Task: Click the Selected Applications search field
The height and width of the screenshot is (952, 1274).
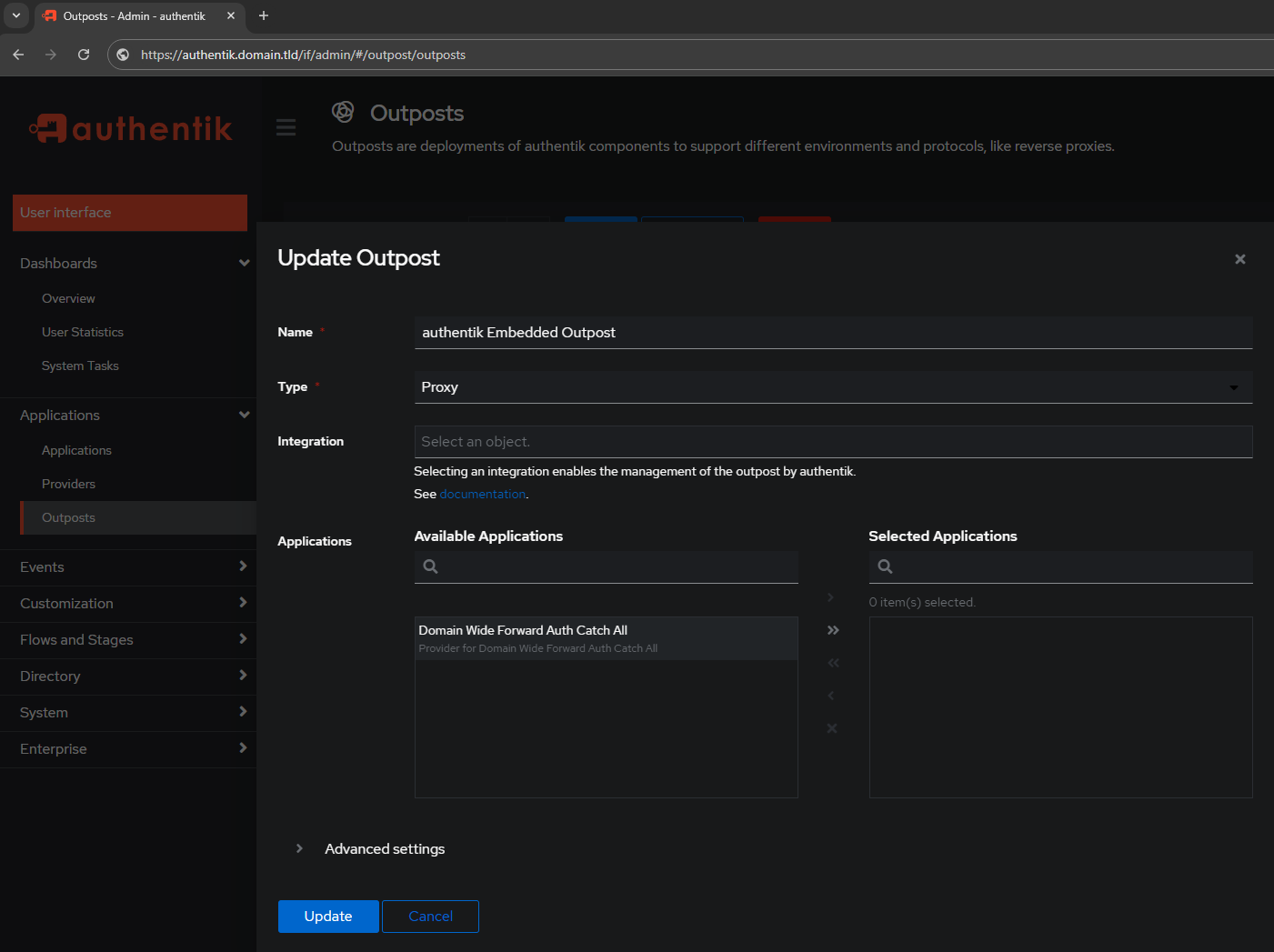Action: click(x=1061, y=566)
